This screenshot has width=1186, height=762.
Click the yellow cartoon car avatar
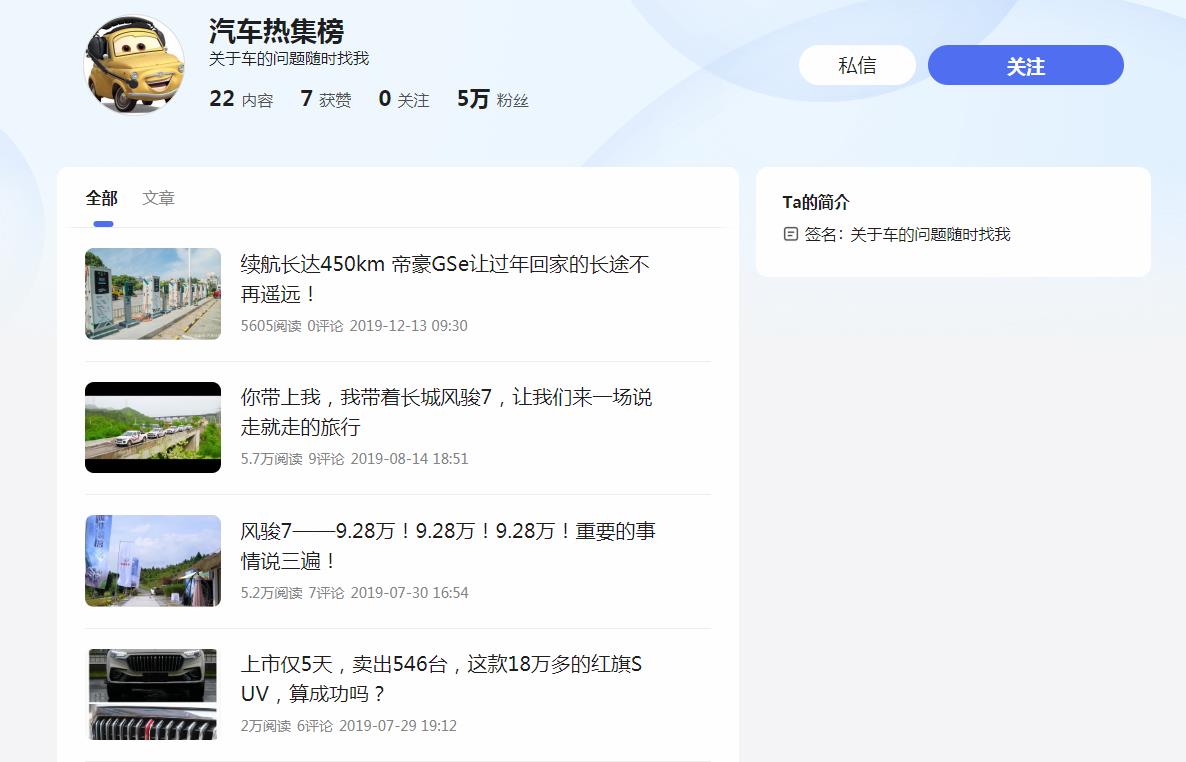[x=135, y=64]
